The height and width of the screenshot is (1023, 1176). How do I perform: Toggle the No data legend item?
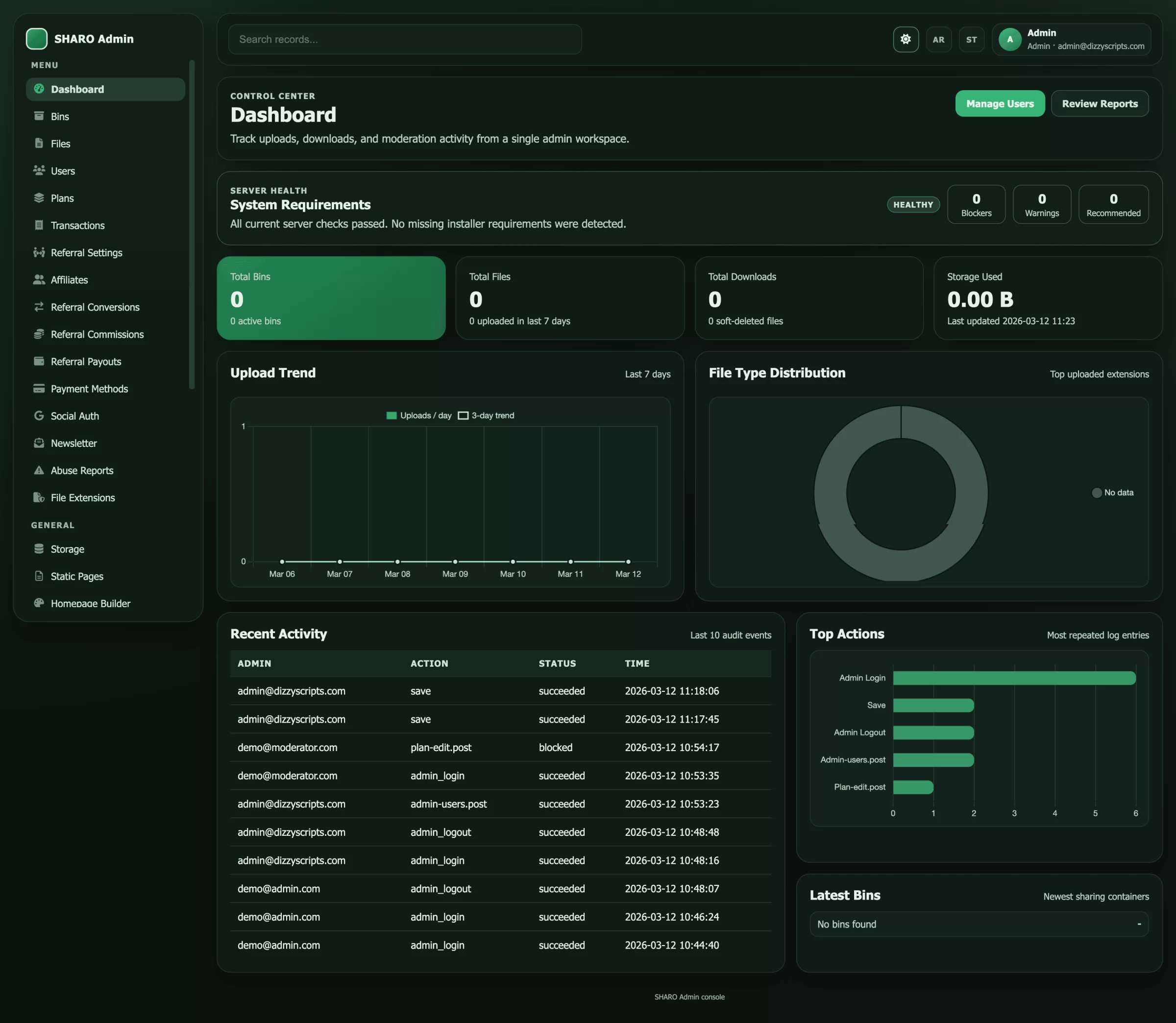tap(1113, 493)
